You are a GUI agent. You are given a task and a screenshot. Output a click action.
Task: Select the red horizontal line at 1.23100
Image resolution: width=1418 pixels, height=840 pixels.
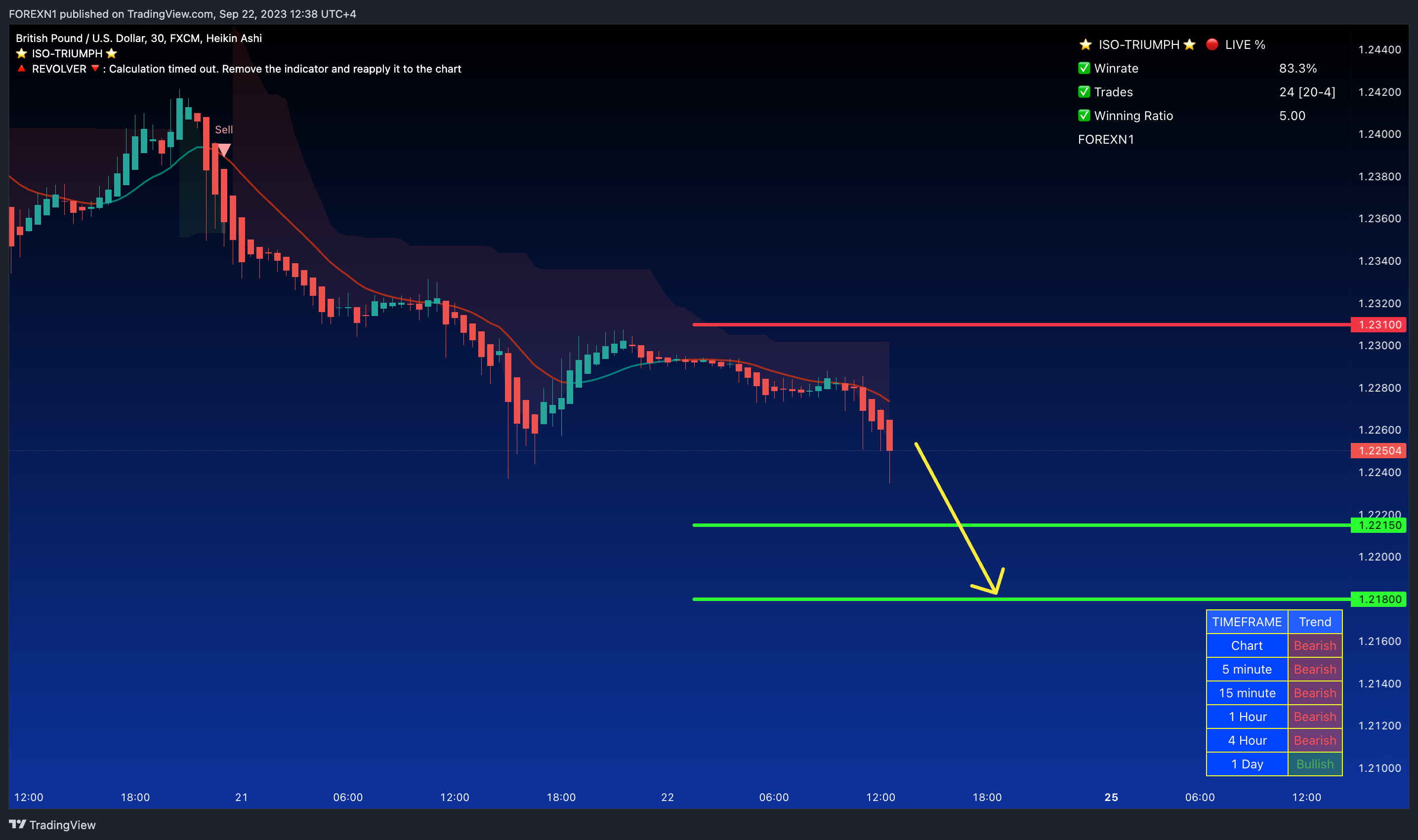pyautogui.click(x=1022, y=324)
